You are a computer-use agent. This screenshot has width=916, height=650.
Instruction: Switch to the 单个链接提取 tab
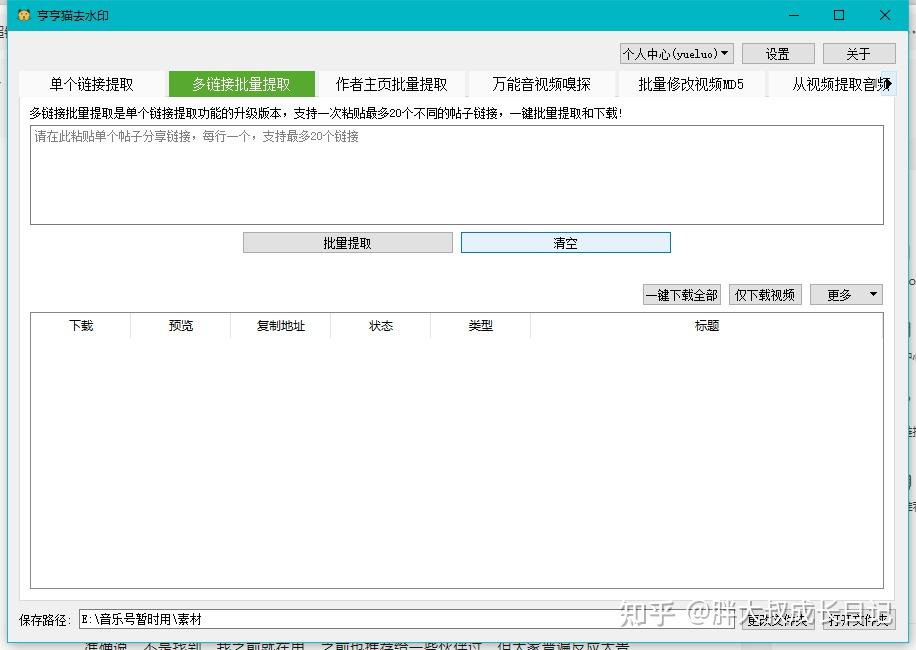(x=92, y=84)
